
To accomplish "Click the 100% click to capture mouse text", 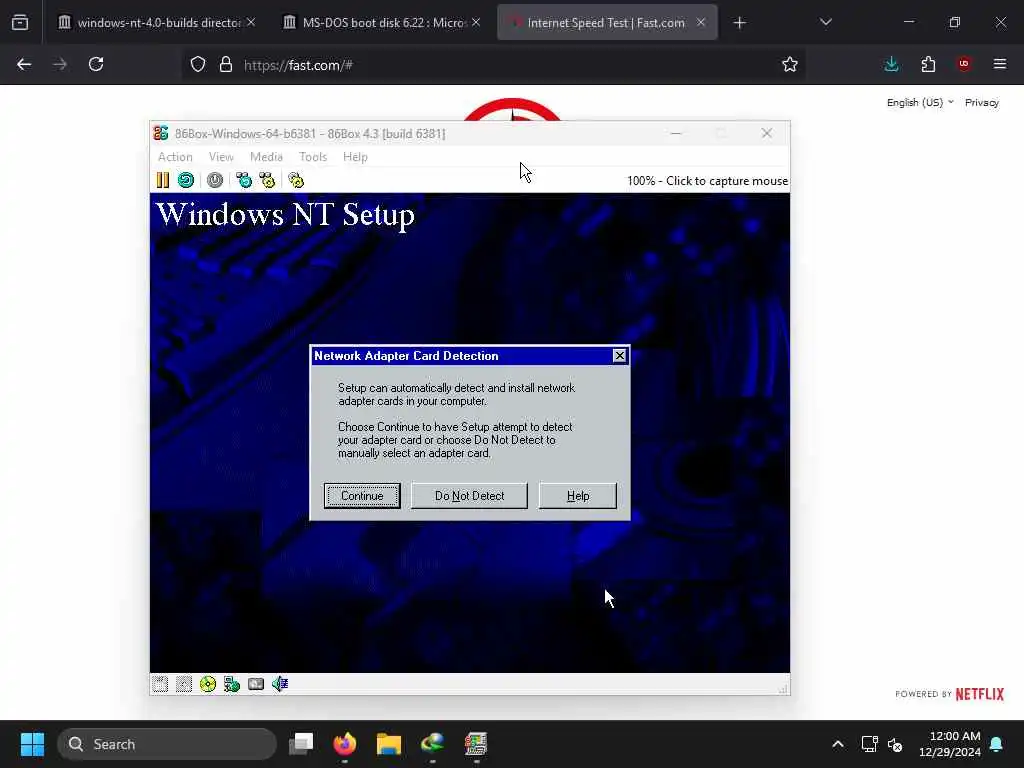I will (x=707, y=181).
